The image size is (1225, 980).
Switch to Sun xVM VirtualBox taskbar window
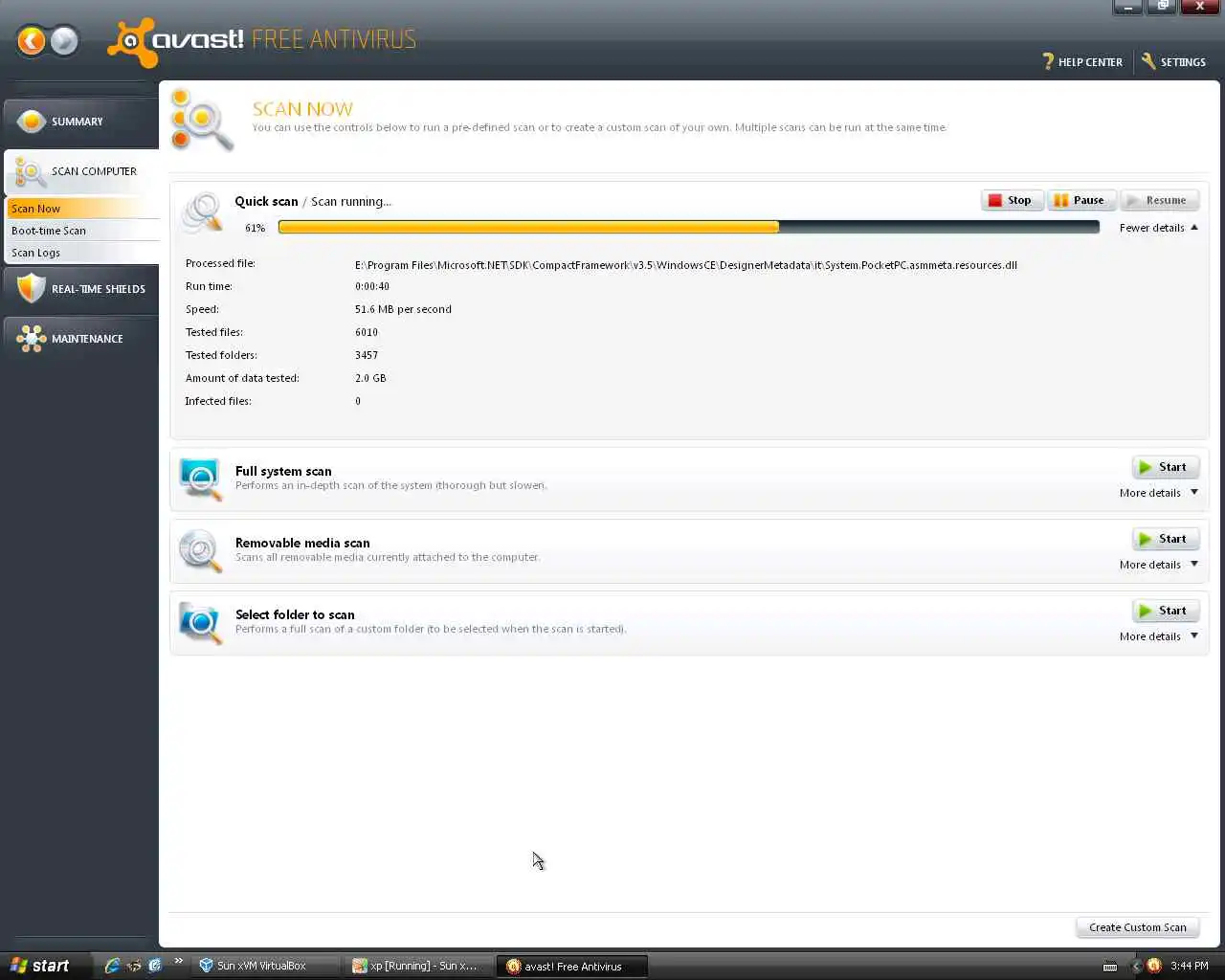click(x=267, y=966)
